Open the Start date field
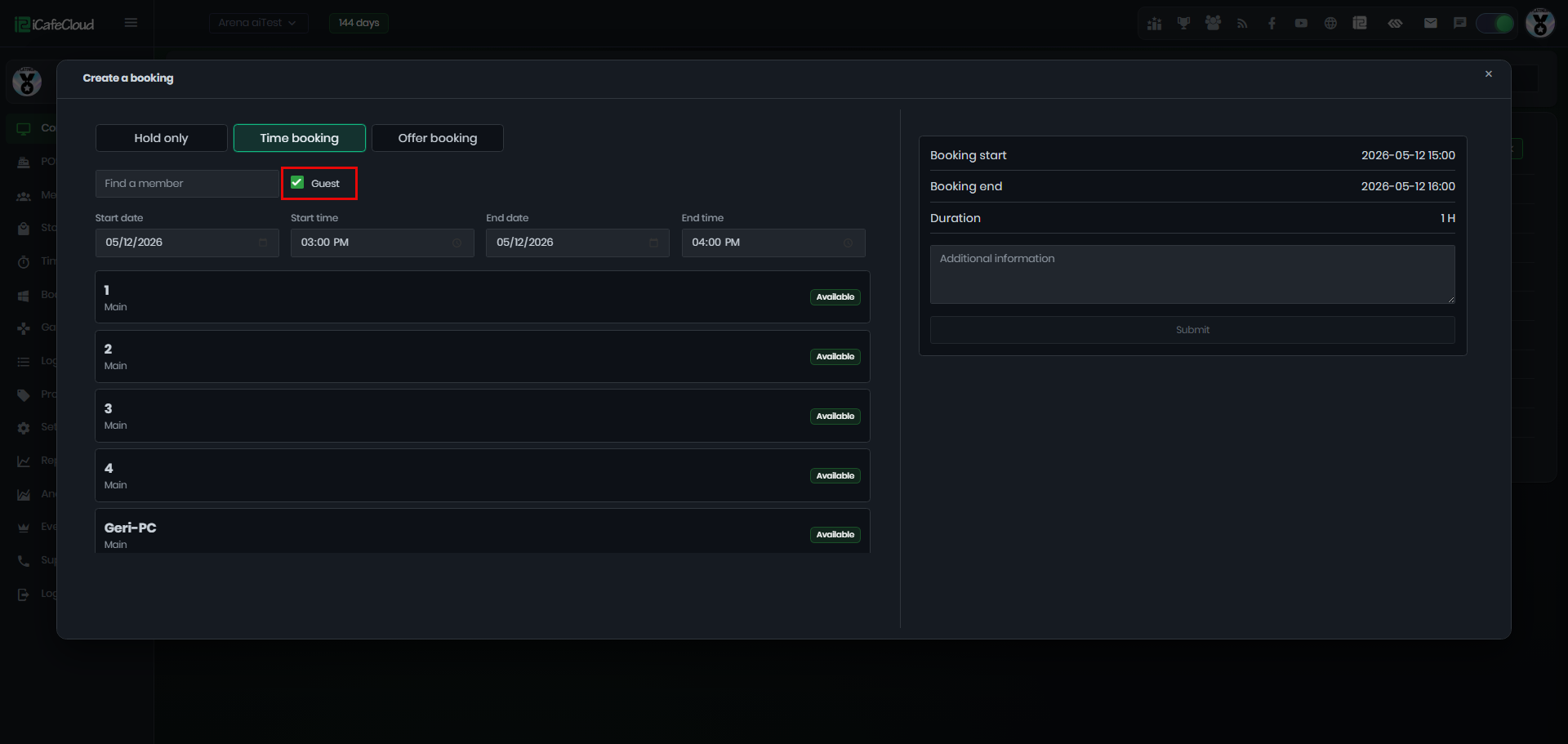1568x744 pixels. pyautogui.click(x=187, y=243)
